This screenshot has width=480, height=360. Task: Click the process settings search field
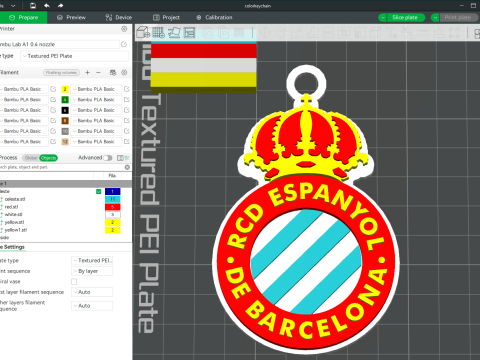click(x=62, y=167)
